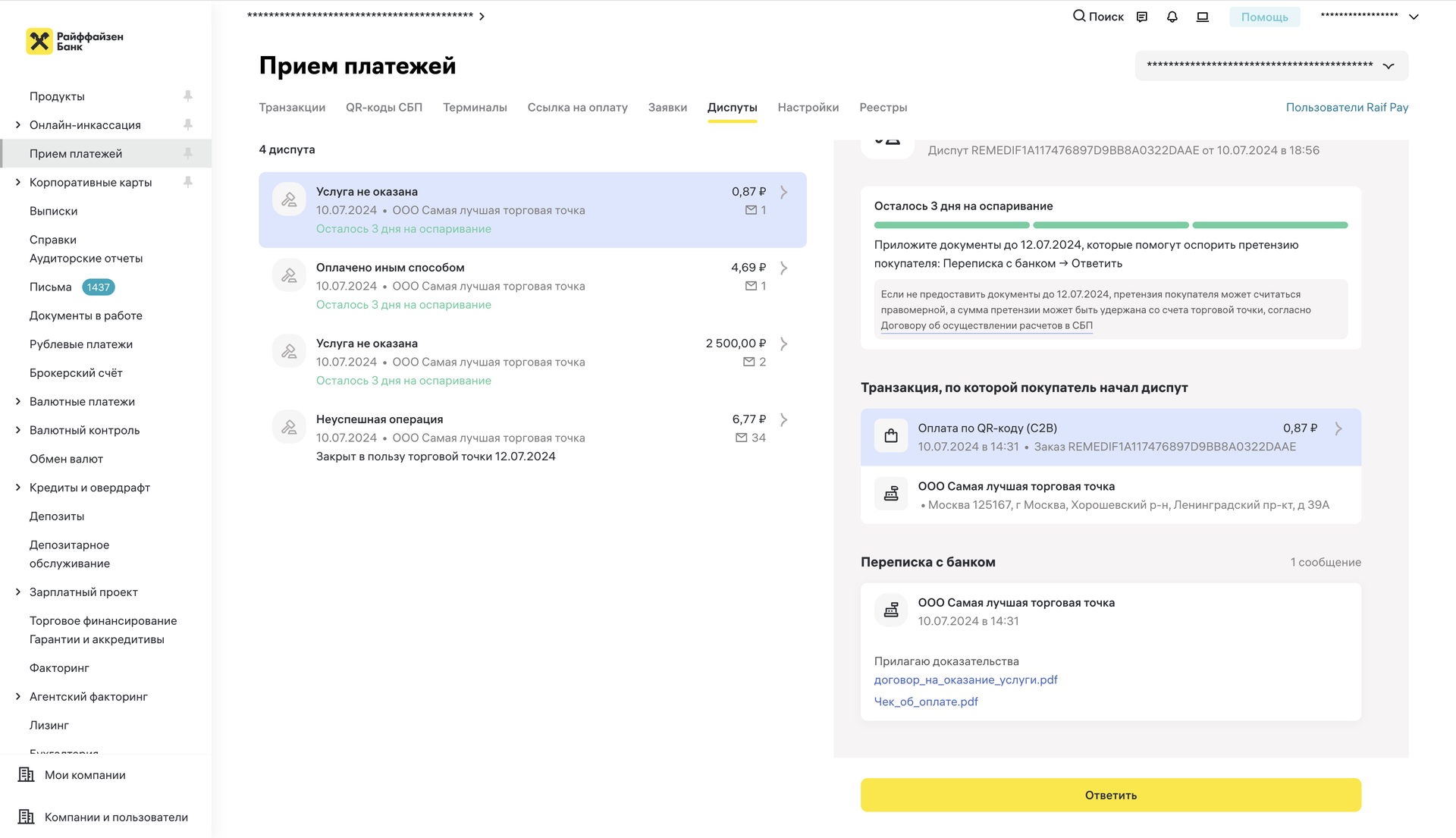Open Документы в работе in sidebar
The image size is (1456, 838).
pos(86,315)
